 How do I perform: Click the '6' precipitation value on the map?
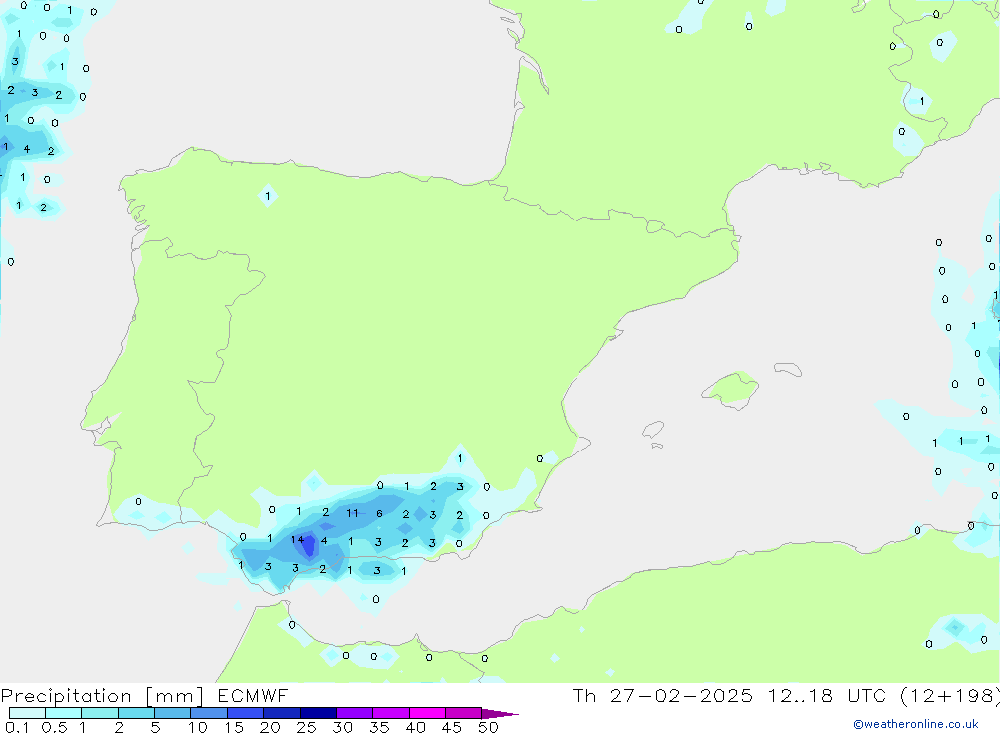tap(379, 513)
